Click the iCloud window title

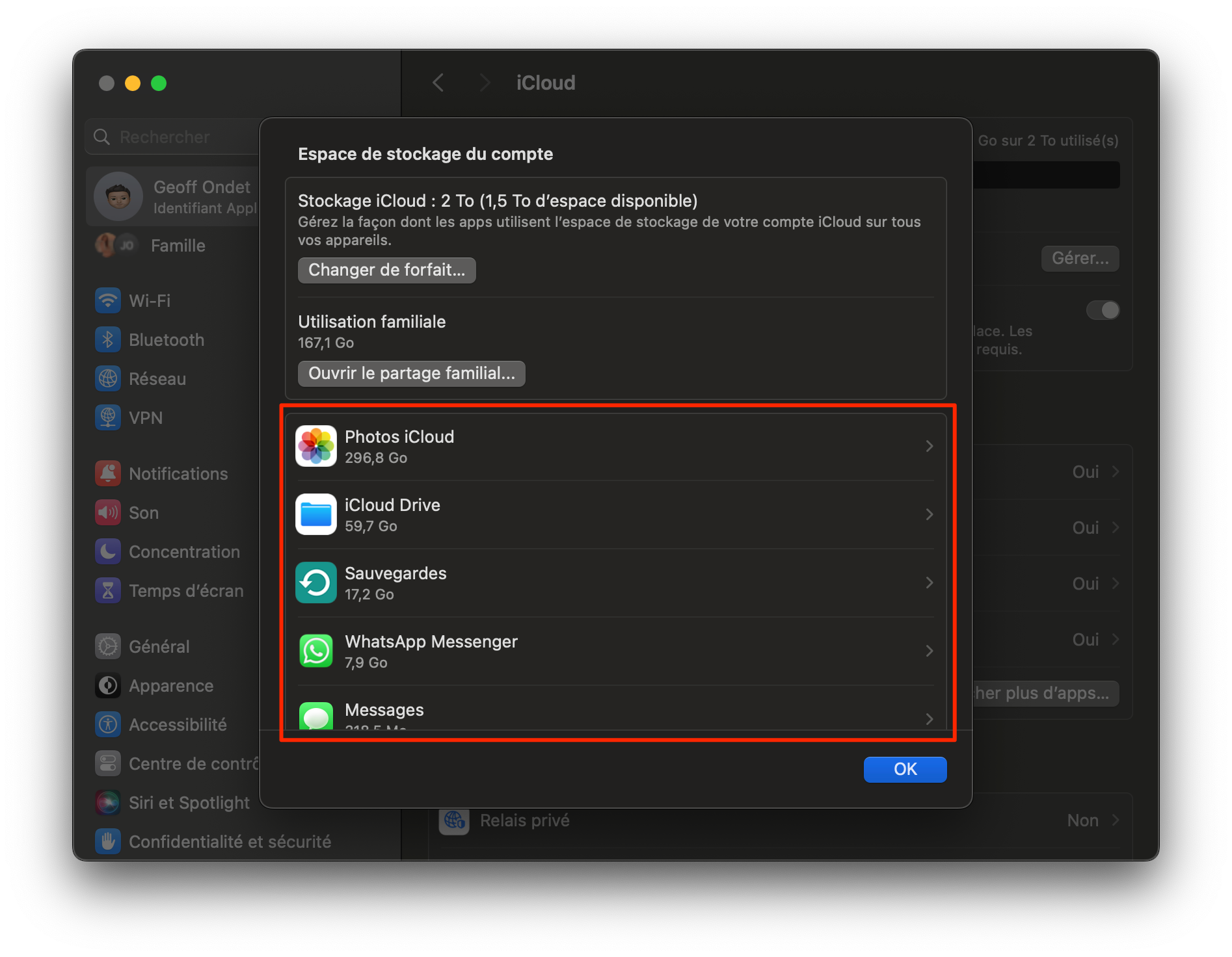pyautogui.click(x=546, y=83)
